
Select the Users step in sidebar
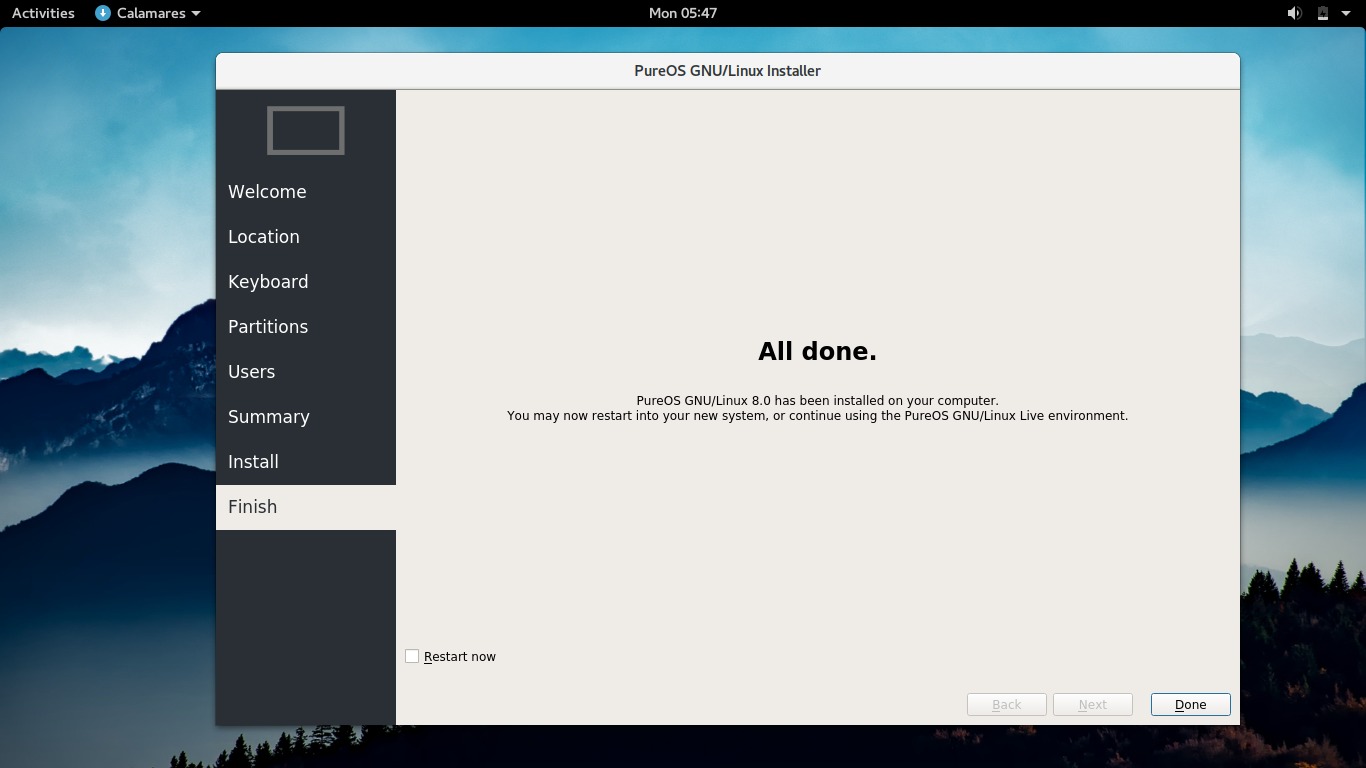pos(251,371)
